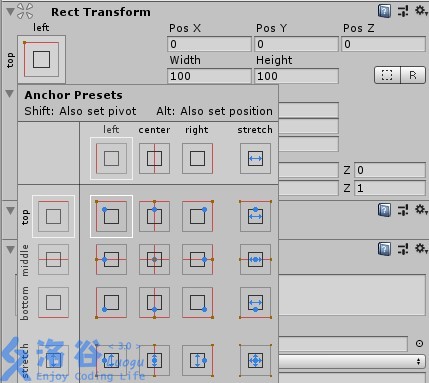Viewport: 429px width, 383px height.
Task: Click the Pos X input field
Action: (x=209, y=44)
